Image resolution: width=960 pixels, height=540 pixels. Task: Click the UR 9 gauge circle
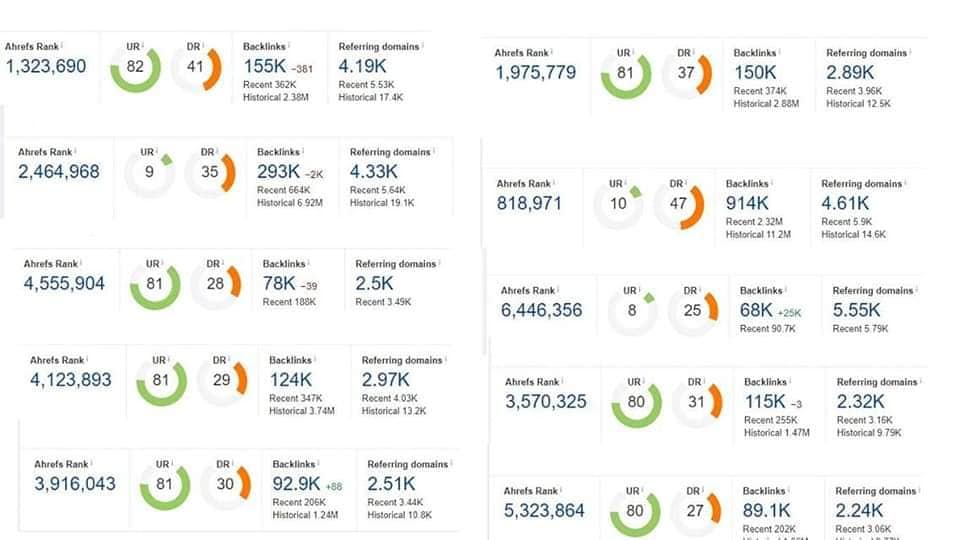(149, 173)
